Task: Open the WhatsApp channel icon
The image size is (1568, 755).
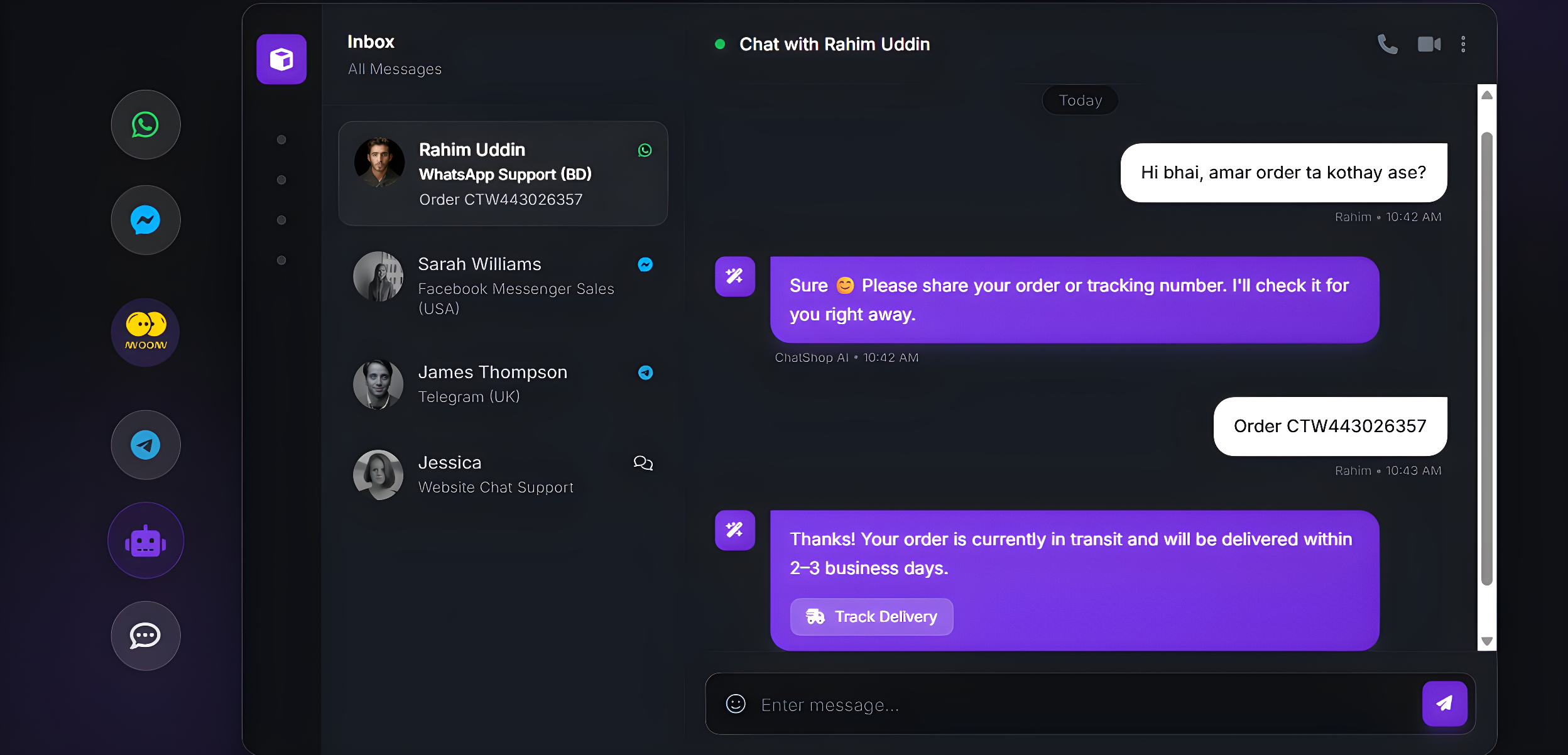Action: 146,124
